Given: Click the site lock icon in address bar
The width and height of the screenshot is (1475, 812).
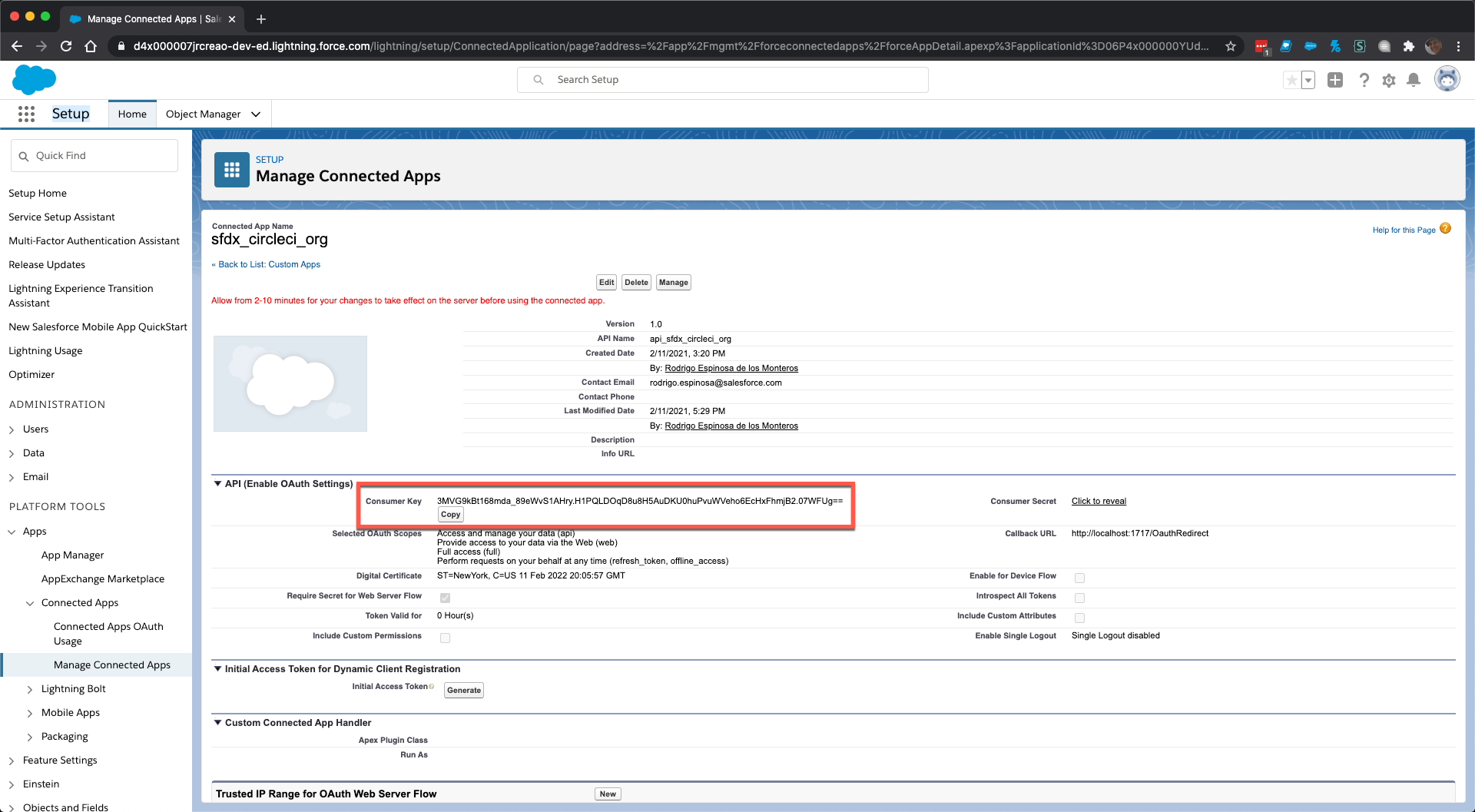Looking at the screenshot, I should [x=121, y=46].
